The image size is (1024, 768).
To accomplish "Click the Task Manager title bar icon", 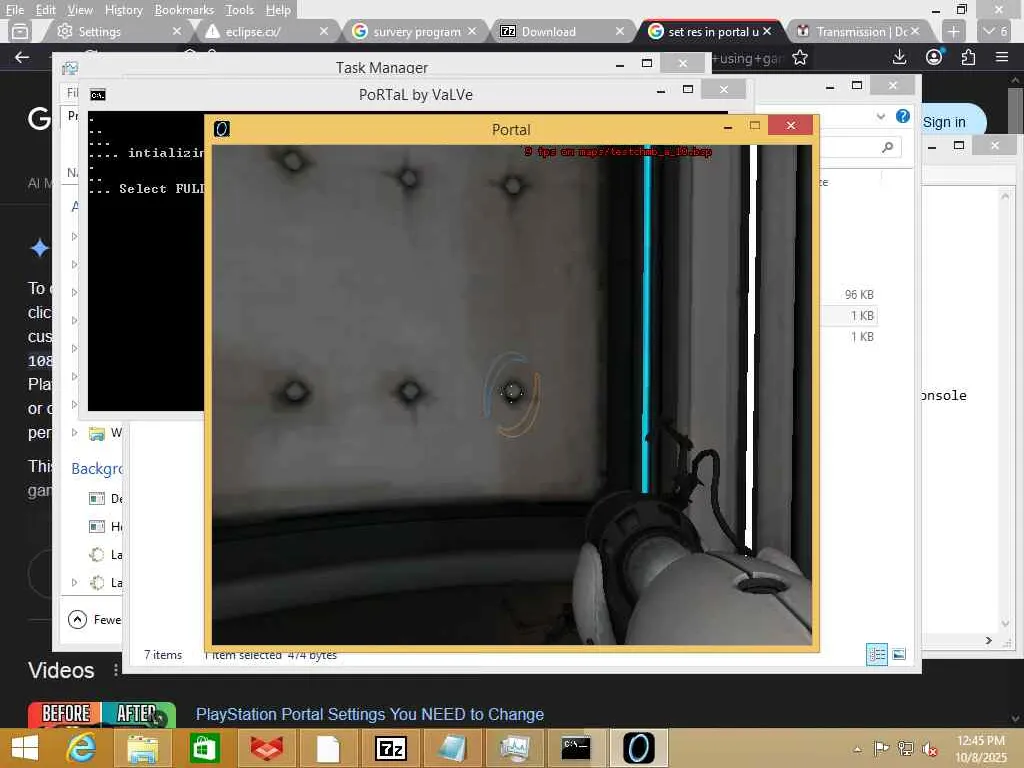I will pyautogui.click(x=70, y=68).
